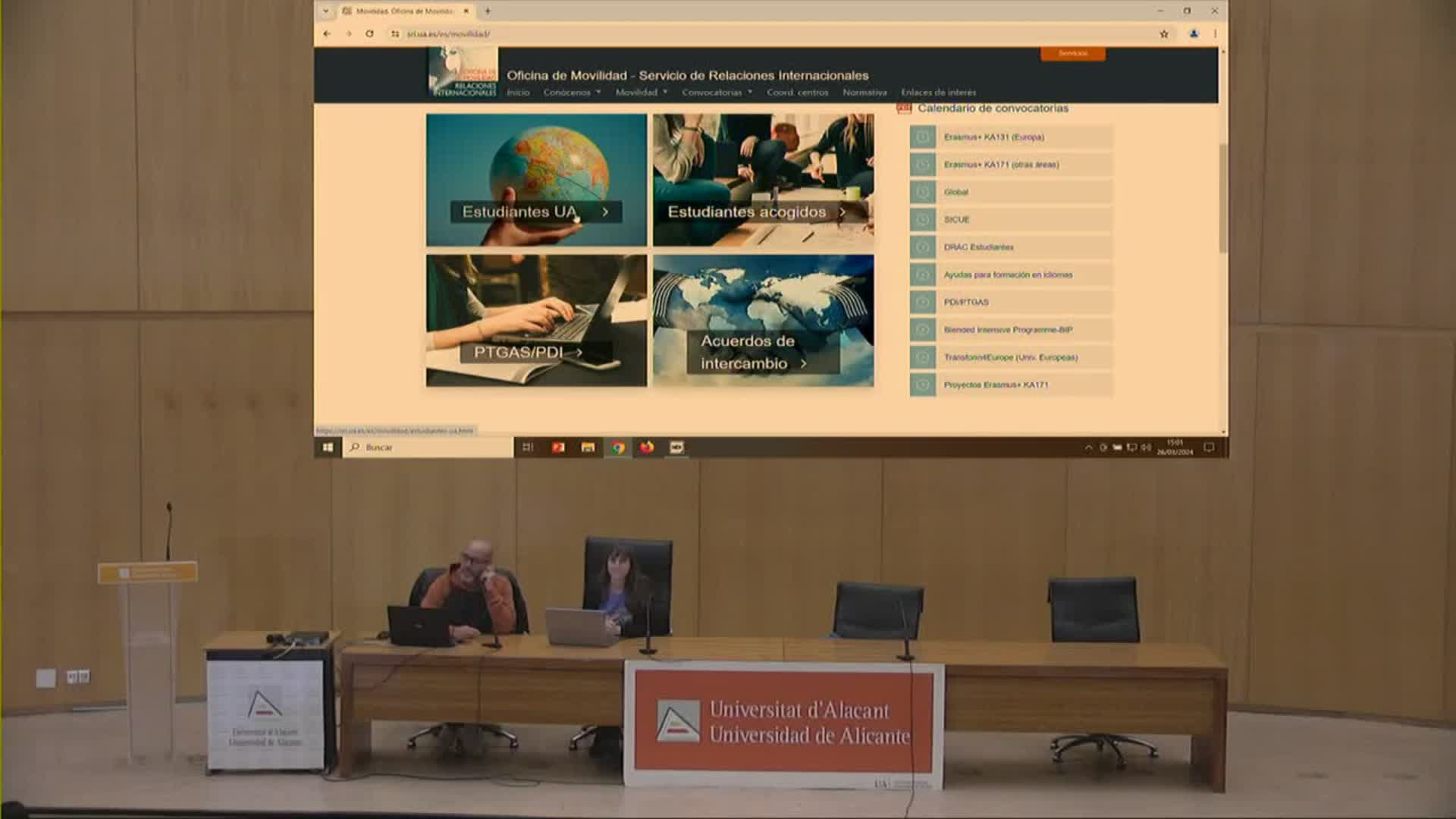Click the Windows Start button
This screenshot has width=1456, height=819.
point(328,447)
